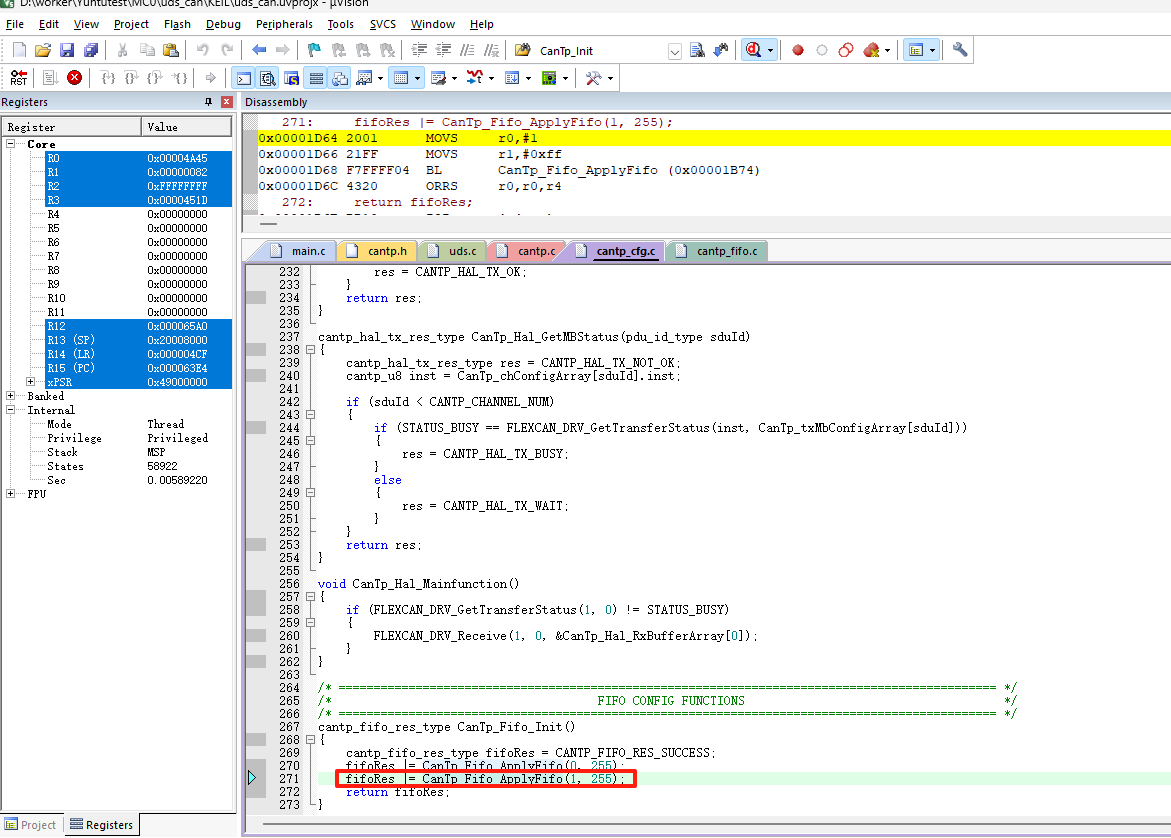Switch to the Project panel tab
This screenshot has width=1171, height=838.
coord(31,825)
